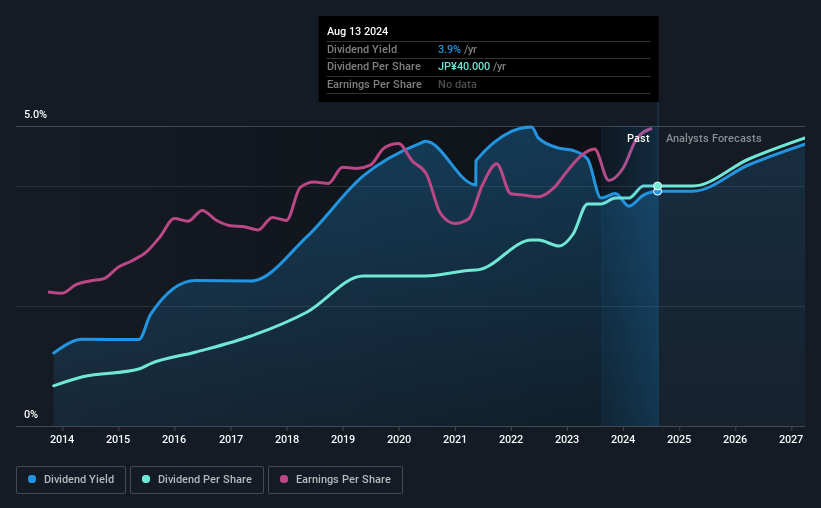Select the 2019 label on the time axis
This screenshot has height=508, width=821.
click(x=343, y=439)
